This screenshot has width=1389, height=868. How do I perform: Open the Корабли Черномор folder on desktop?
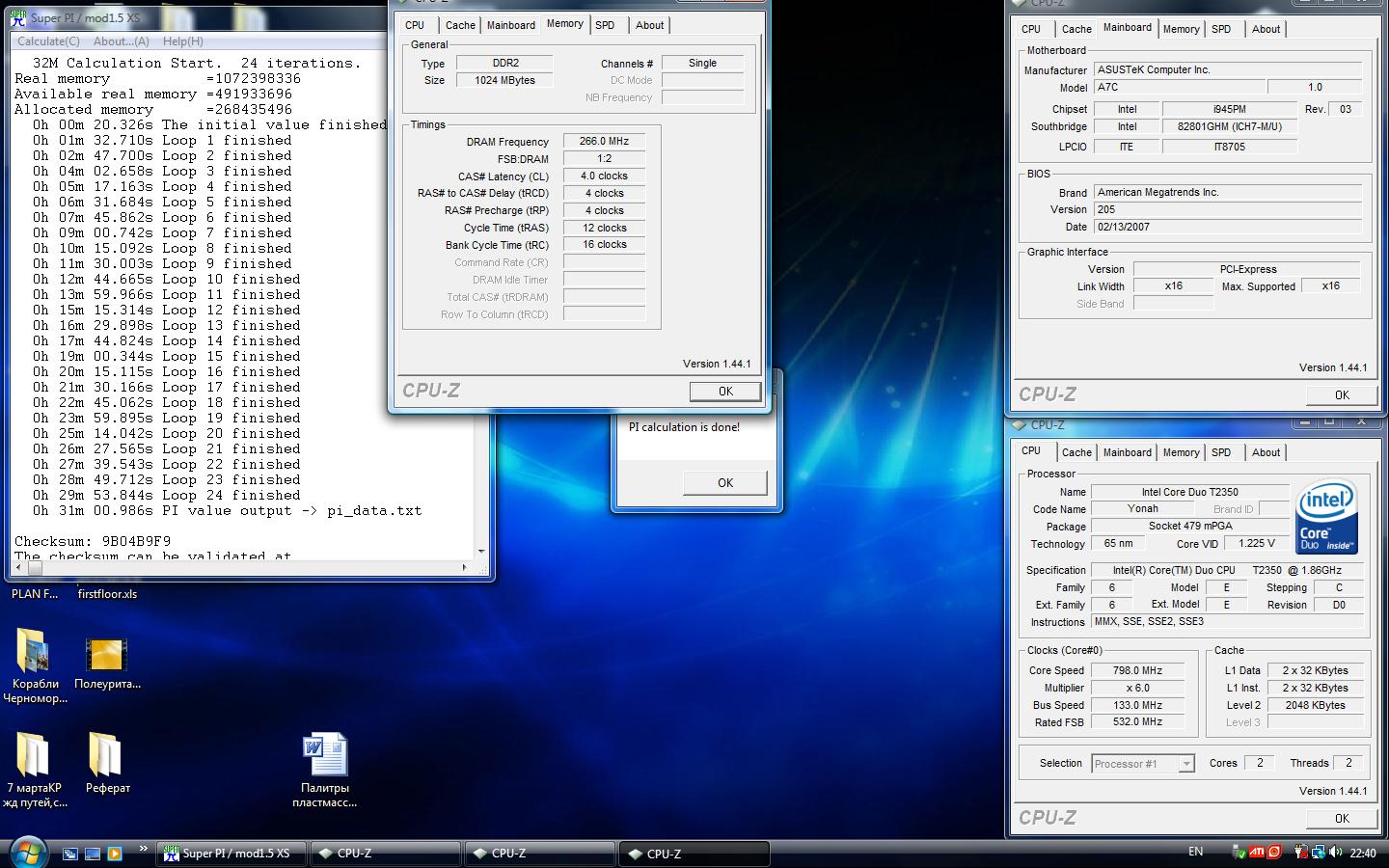coord(35,652)
